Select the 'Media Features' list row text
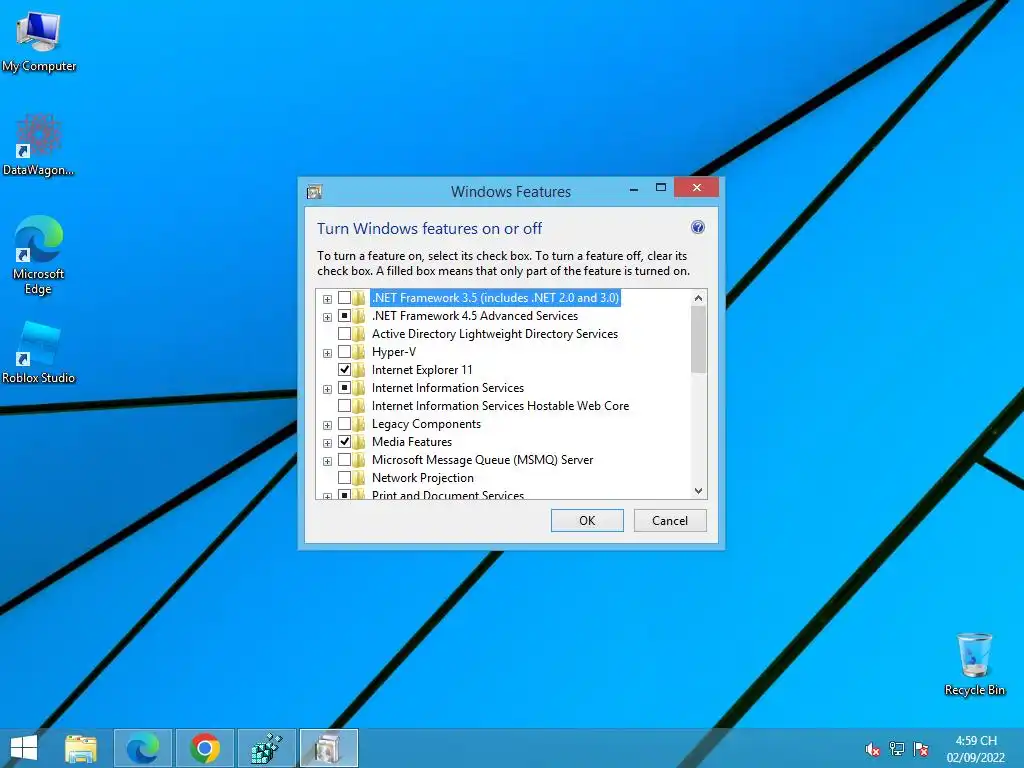 [411, 442]
